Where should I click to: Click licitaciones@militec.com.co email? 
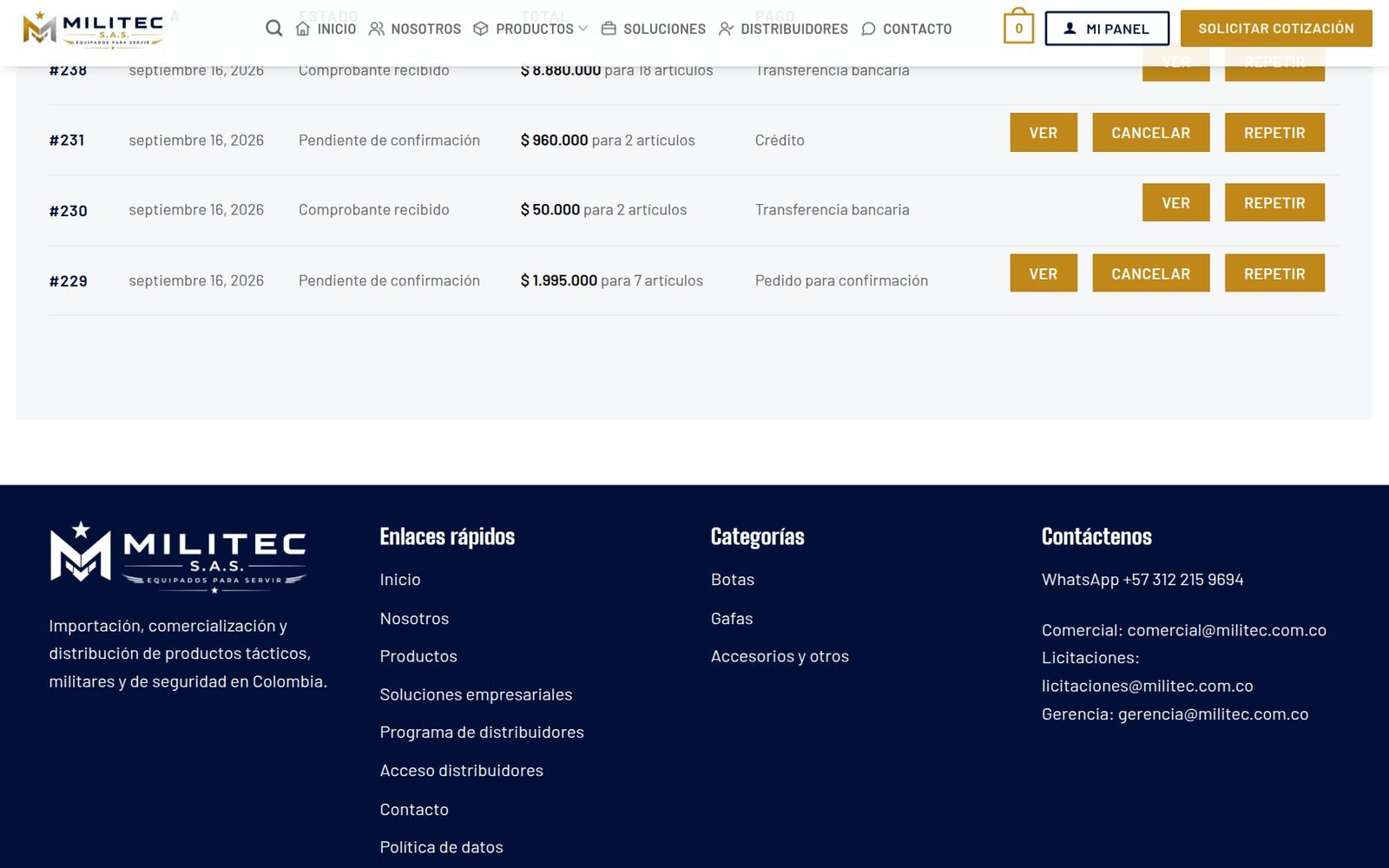1148,686
